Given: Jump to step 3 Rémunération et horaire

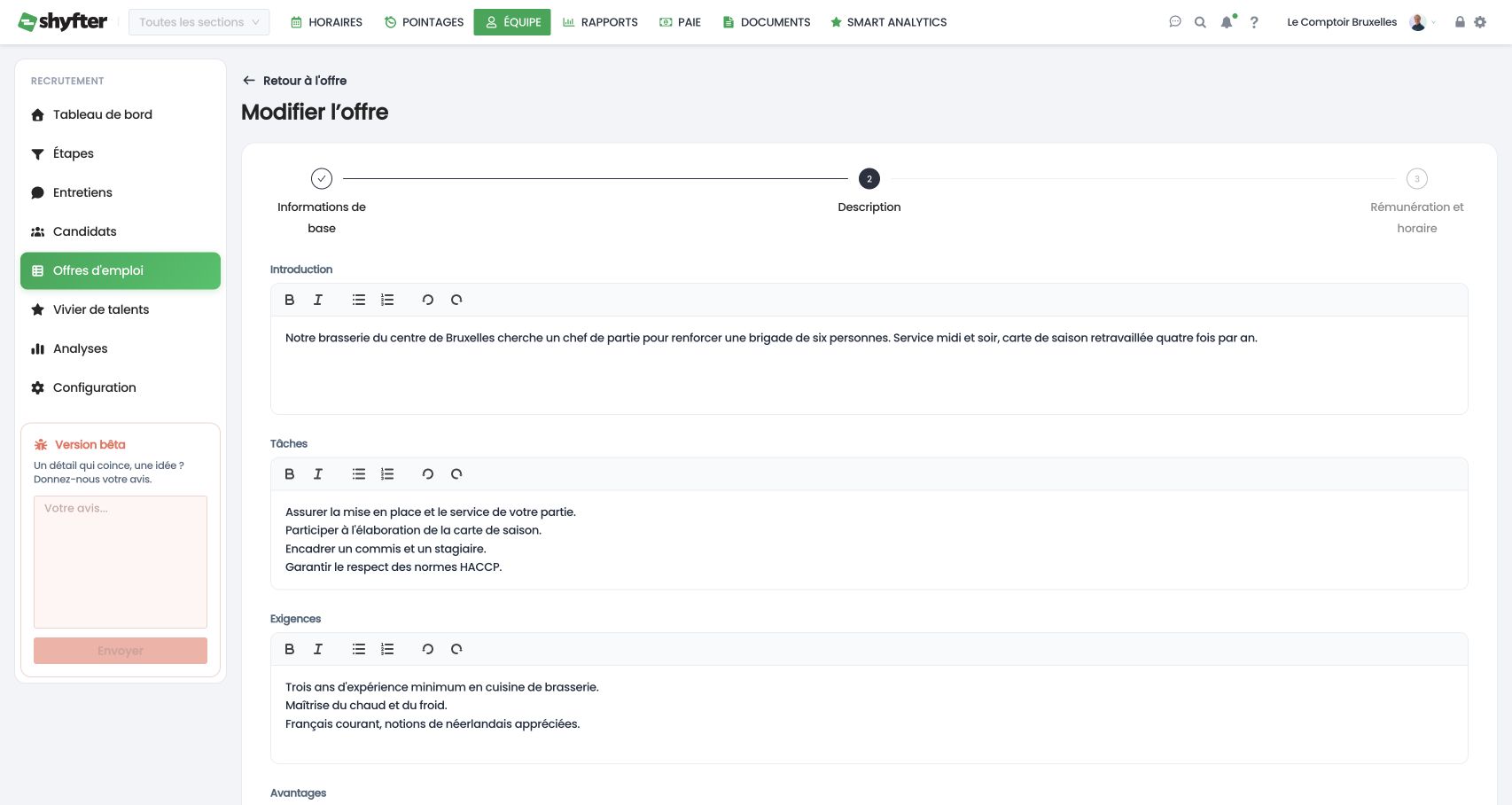Looking at the screenshot, I should click(x=1416, y=179).
